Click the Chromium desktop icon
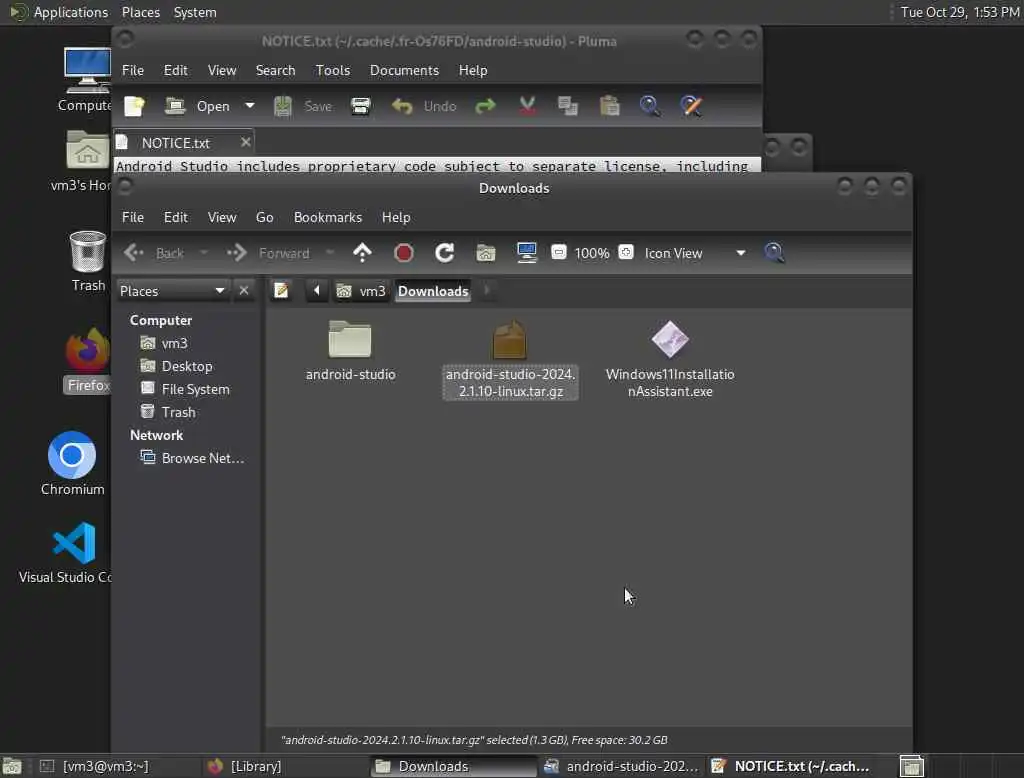The height and width of the screenshot is (778, 1024). pyautogui.click(x=72, y=464)
